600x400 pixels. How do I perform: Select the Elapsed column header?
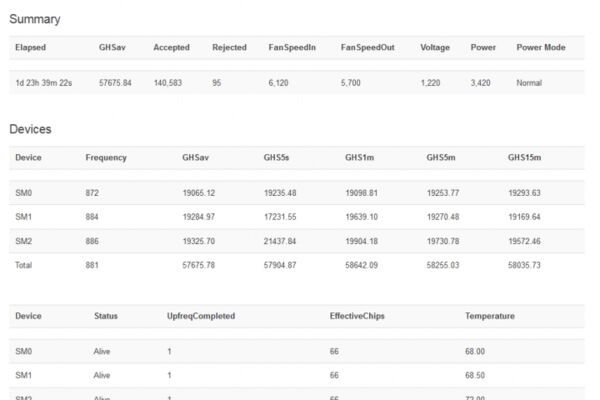[x=31, y=47]
